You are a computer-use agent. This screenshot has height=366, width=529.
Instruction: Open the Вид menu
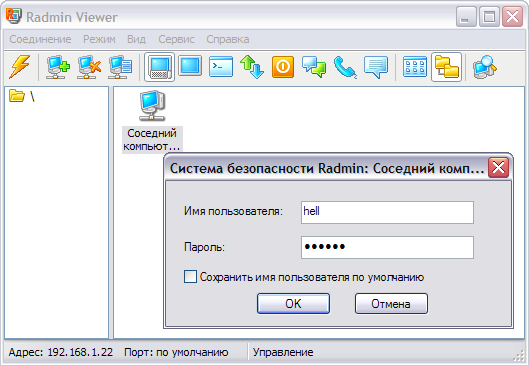coord(136,39)
